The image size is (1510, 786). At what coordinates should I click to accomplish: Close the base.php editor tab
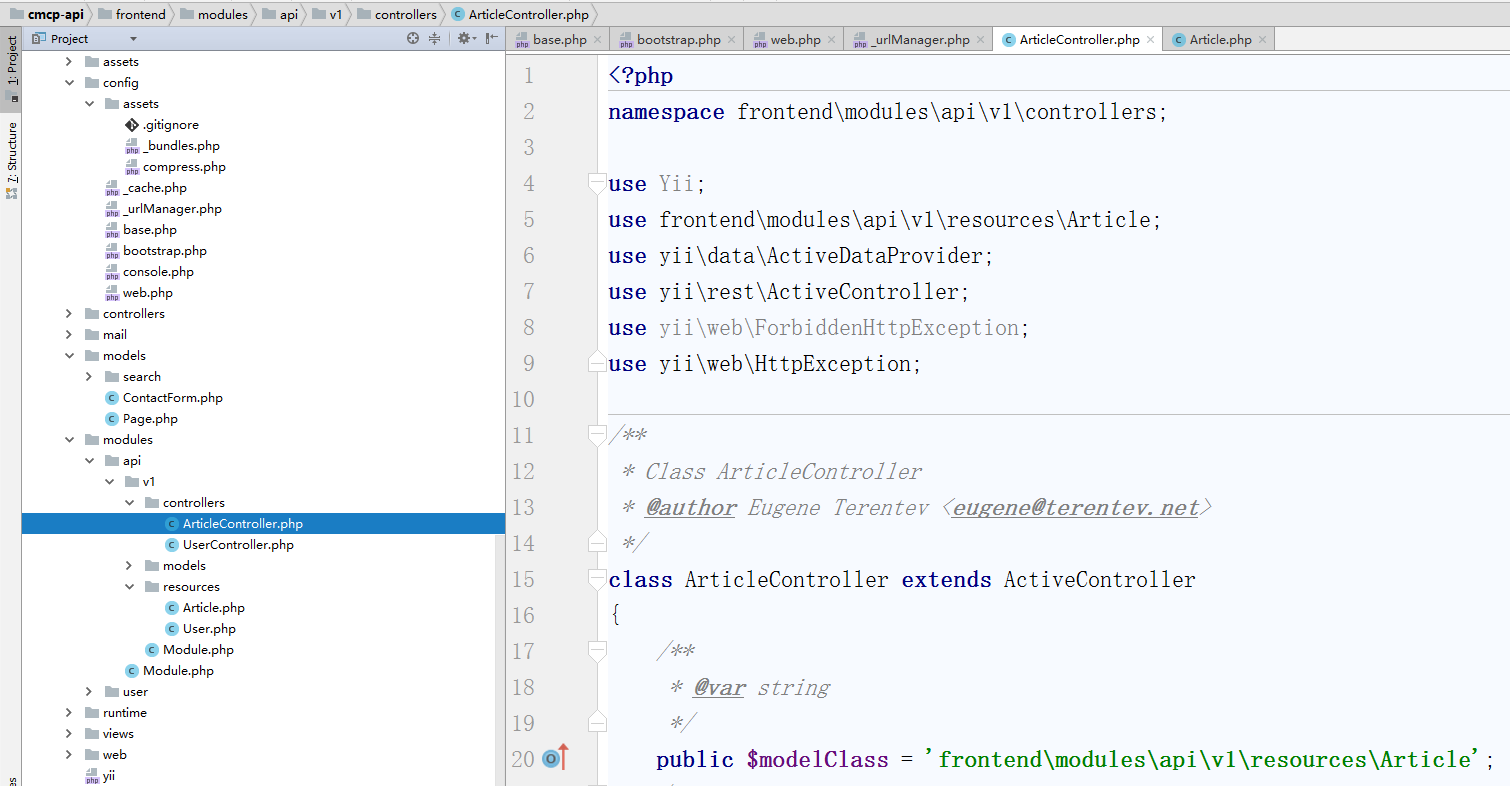coord(598,40)
